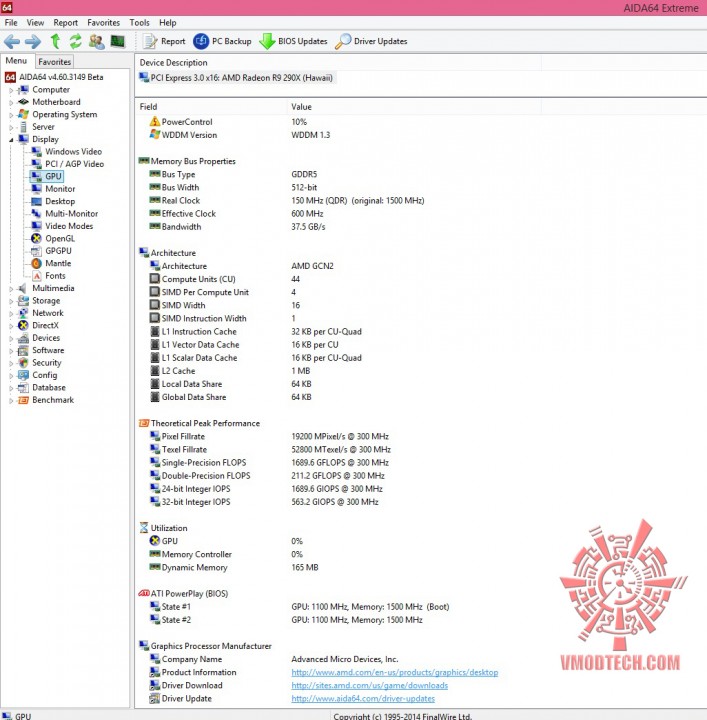Expand the Computer tree node
The width and height of the screenshot is (707, 720).
click(11, 90)
